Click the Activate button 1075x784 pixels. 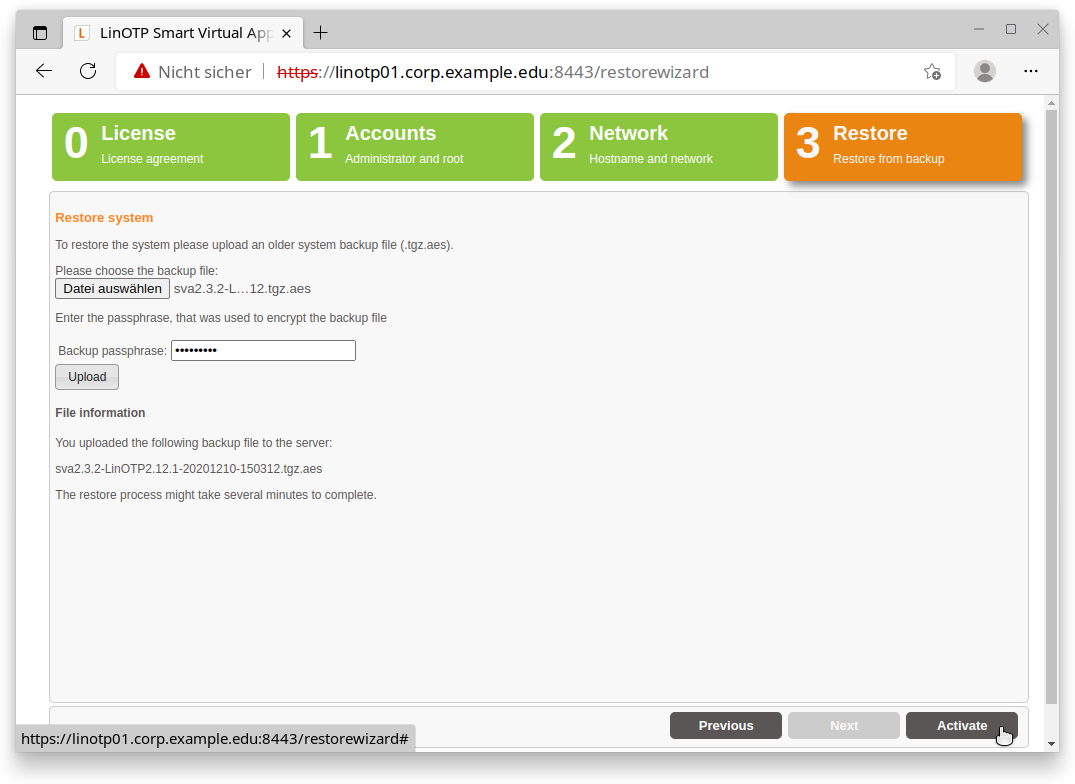pyautogui.click(x=961, y=726)
